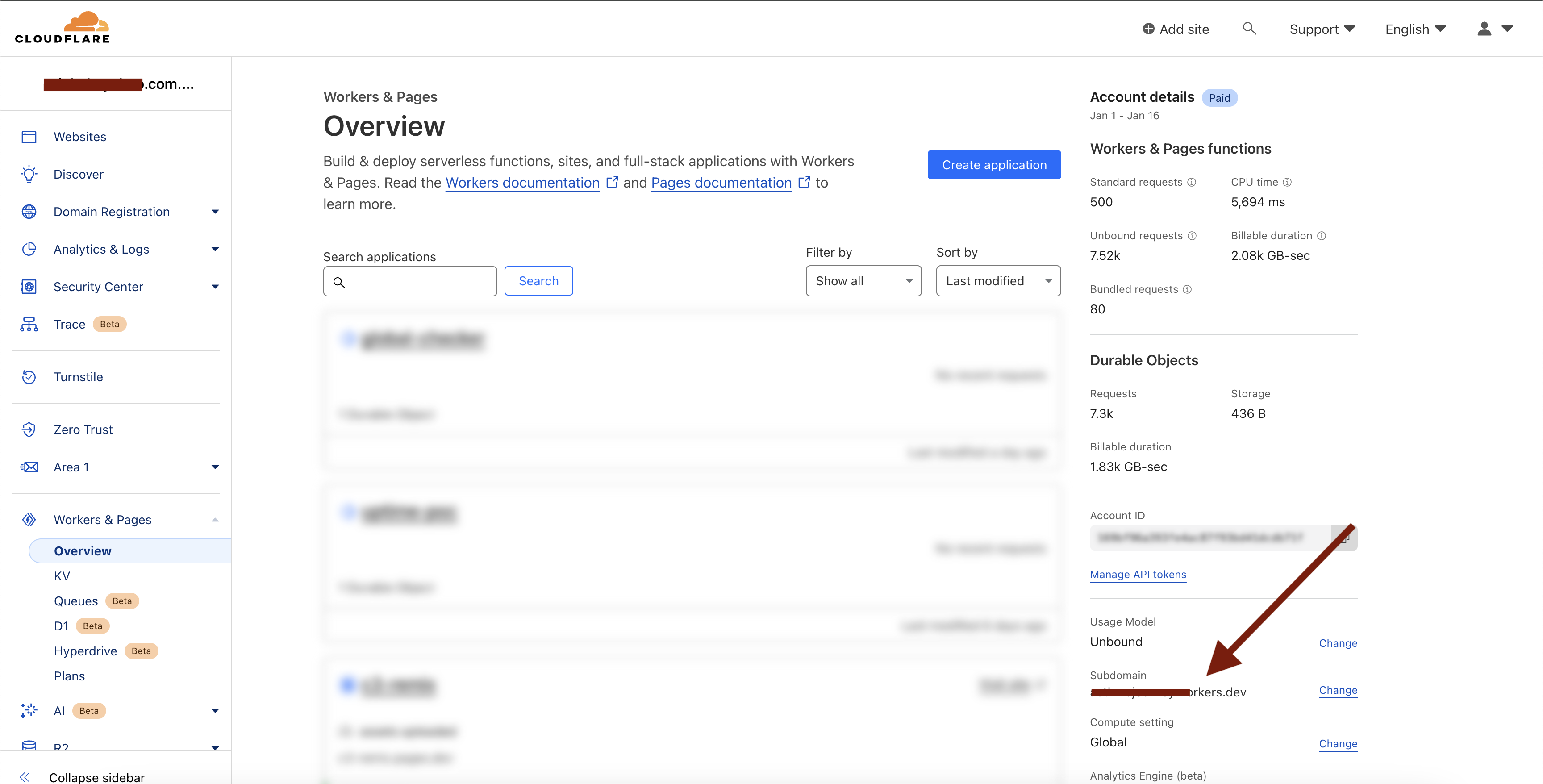Click the Cloudflare logo
1543x784 pixels.
[63, 28]
